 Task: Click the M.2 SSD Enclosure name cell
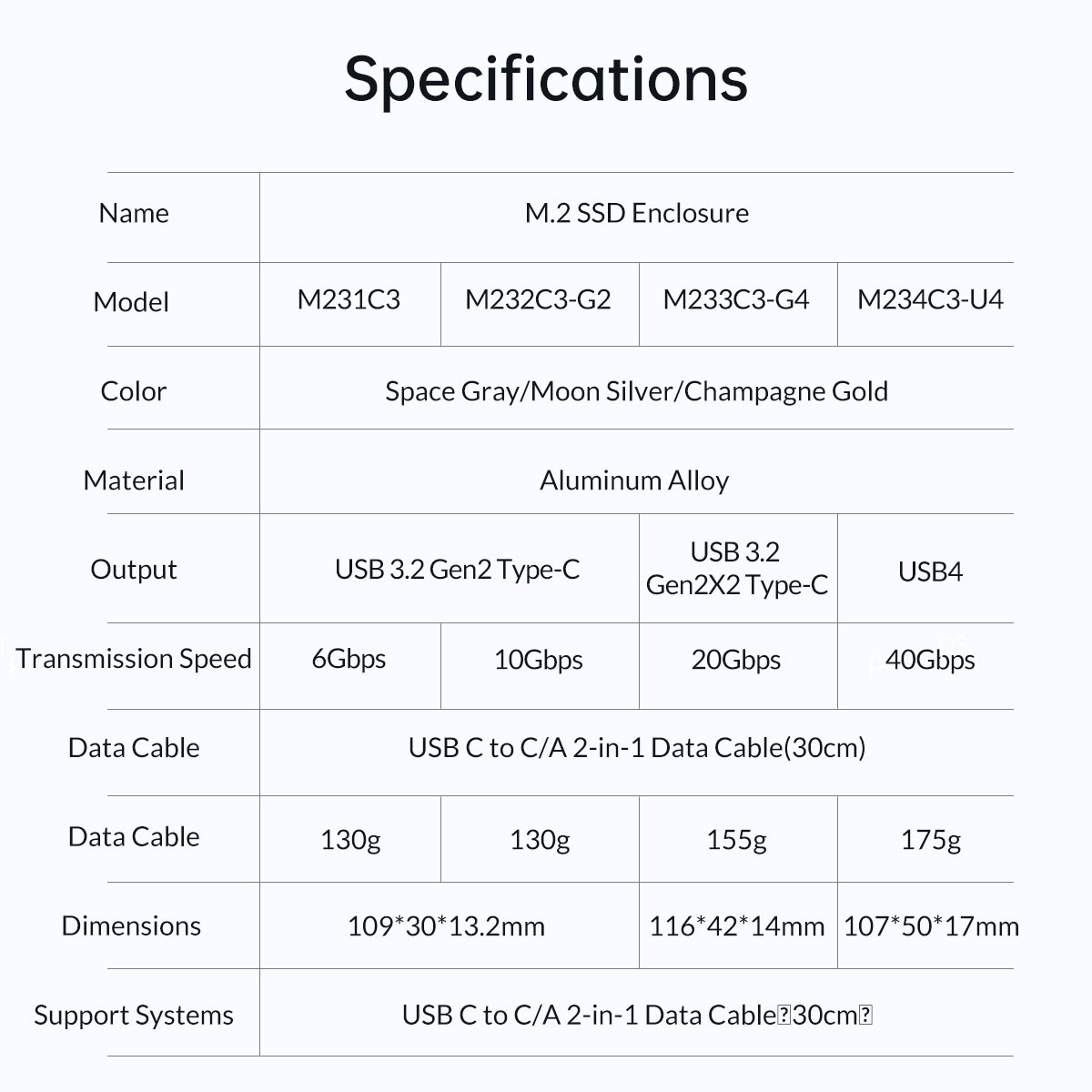[637, 213]
